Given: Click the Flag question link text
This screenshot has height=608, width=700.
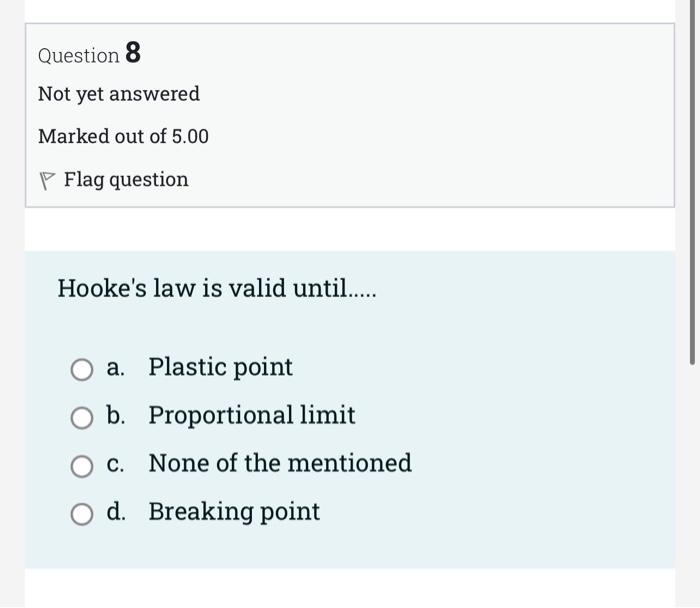Looking at the screenshot, I should coord(126,180).
